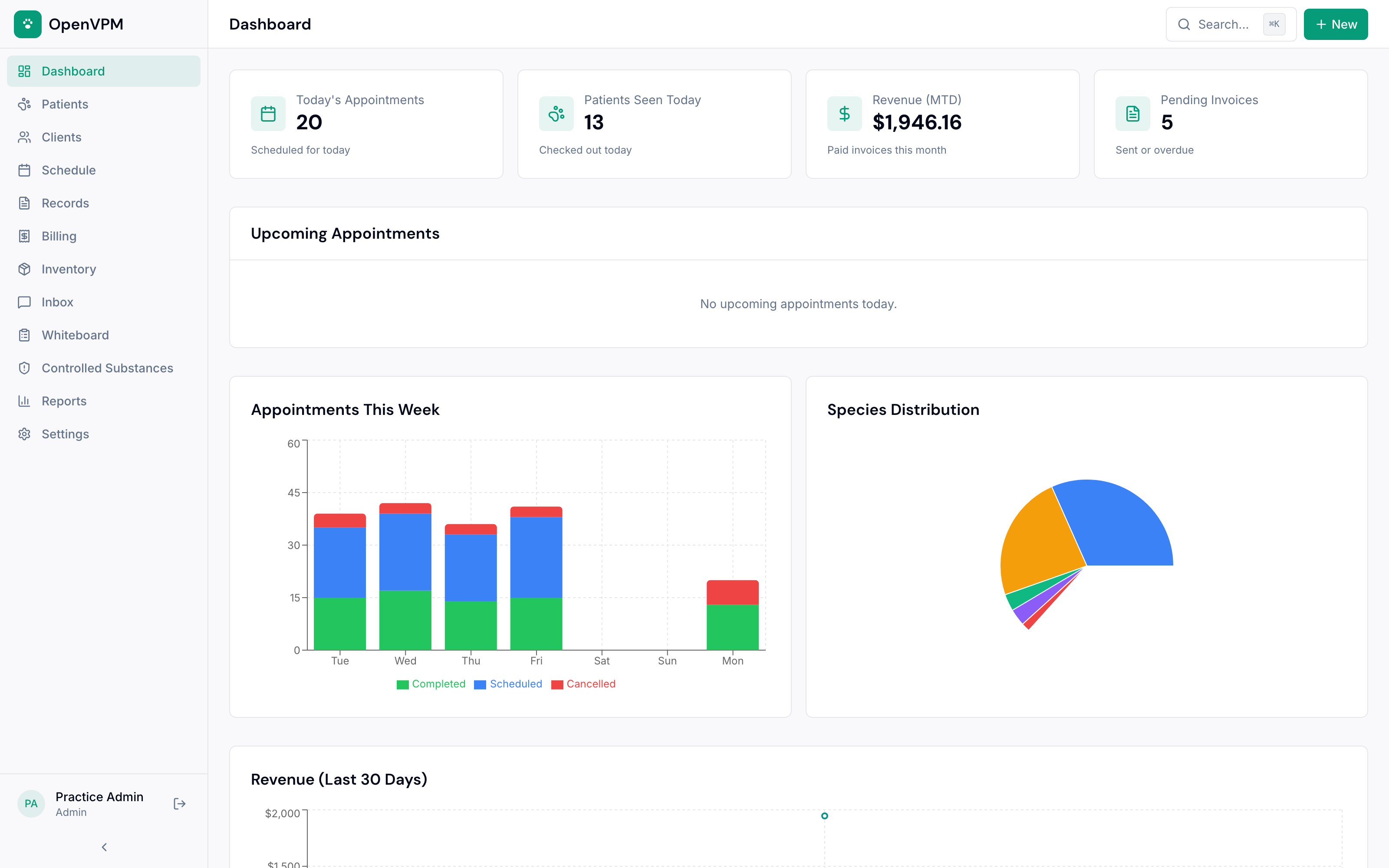Screen dimensions: 1389x868
Task: Click the Inbox chat bubble icon
Action: point(24,302)
